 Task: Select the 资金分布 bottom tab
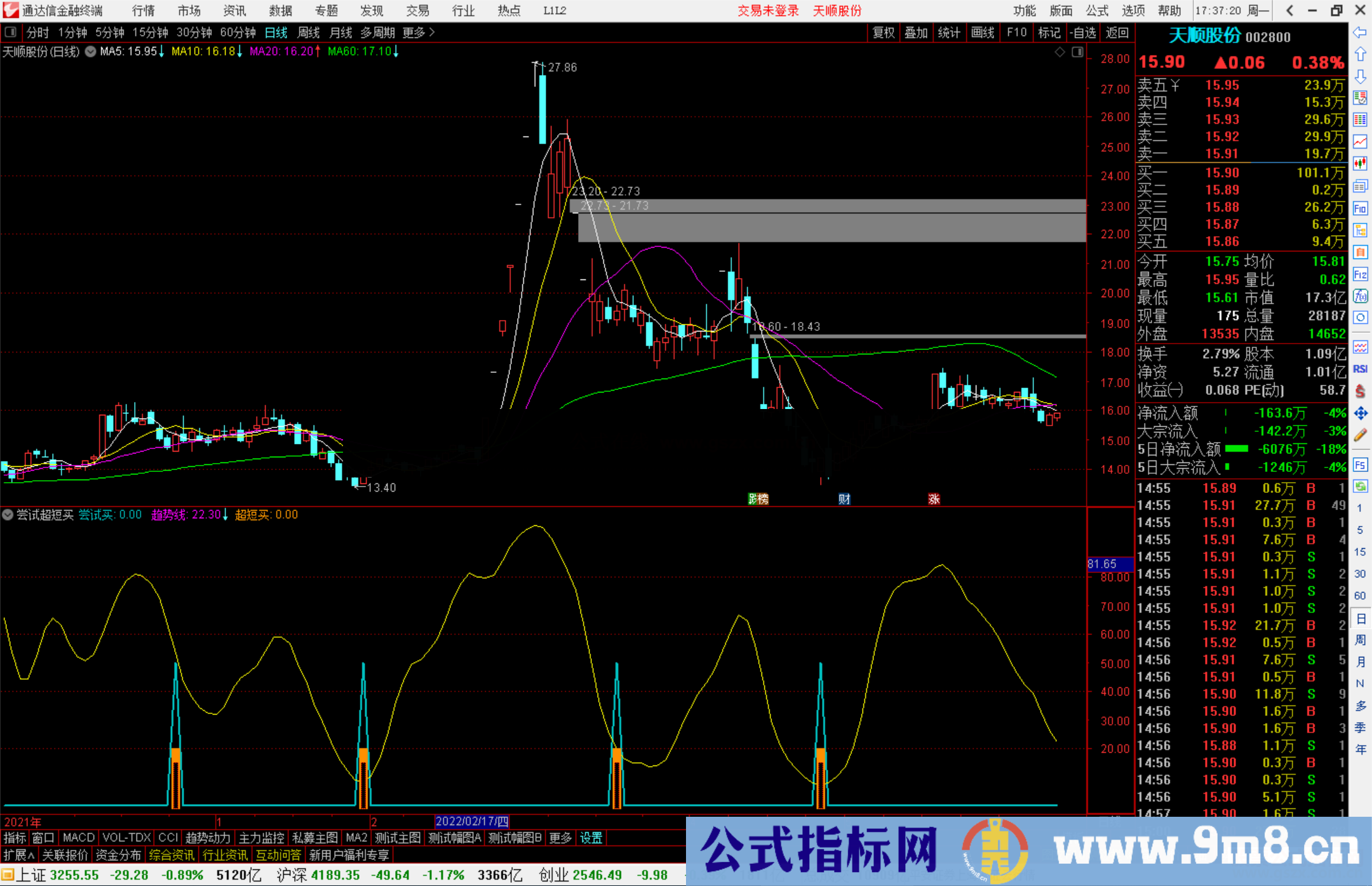tap(118, 855)
